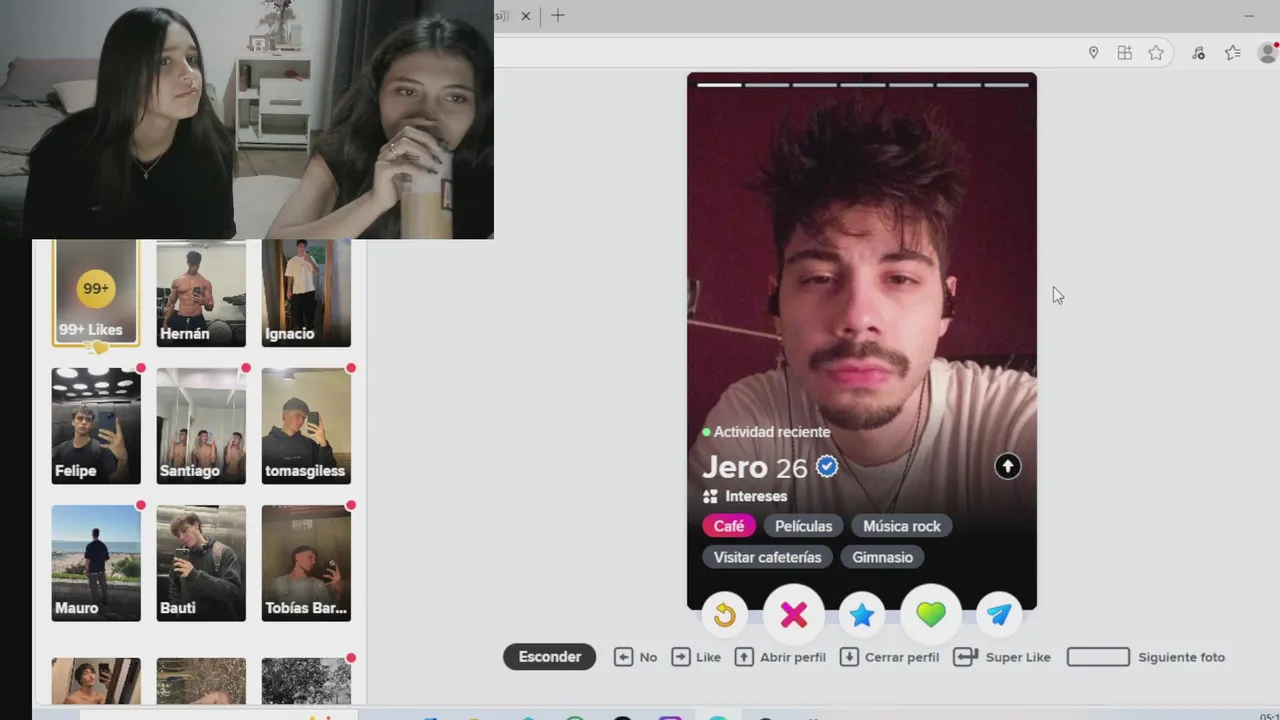This screenshot has height=720, width=1280.
Task: Click the Rewind (undo) yellow arrow button
Action: [725, 615]
